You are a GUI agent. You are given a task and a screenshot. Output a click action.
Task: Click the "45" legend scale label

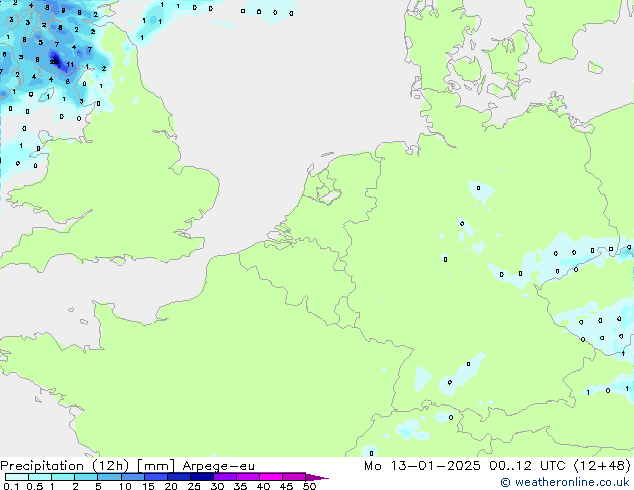coord(286,486)
